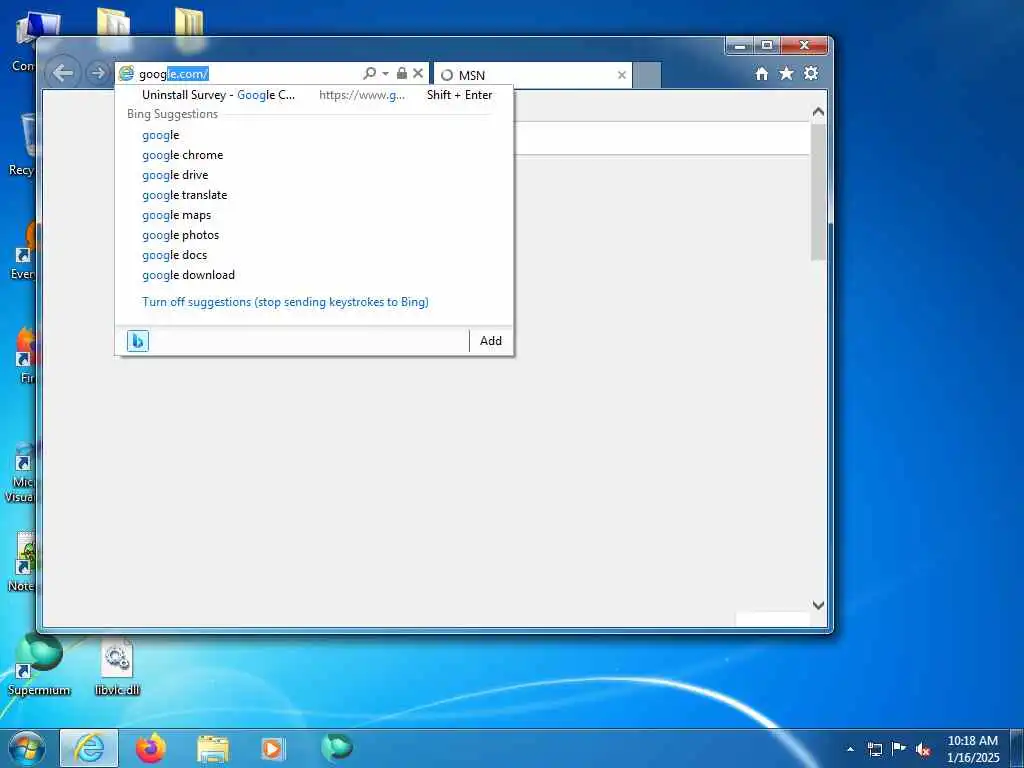This screenshot has height=768, width=1024.
Task: Click Internet Explorer taskbar icon
Action: click(89, 748)
